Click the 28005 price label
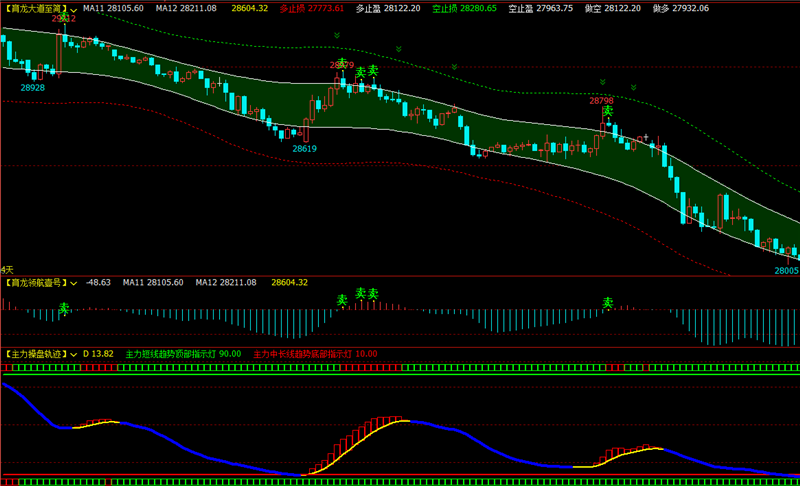Image resolution: width=800 pixels, height=486 pixels. tap(786, 271)
